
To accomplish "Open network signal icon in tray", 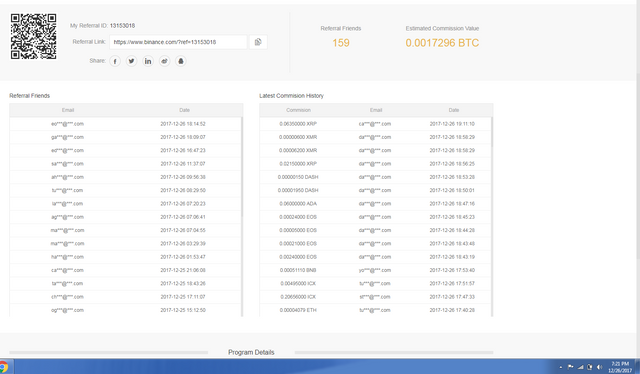I will 580,367.
